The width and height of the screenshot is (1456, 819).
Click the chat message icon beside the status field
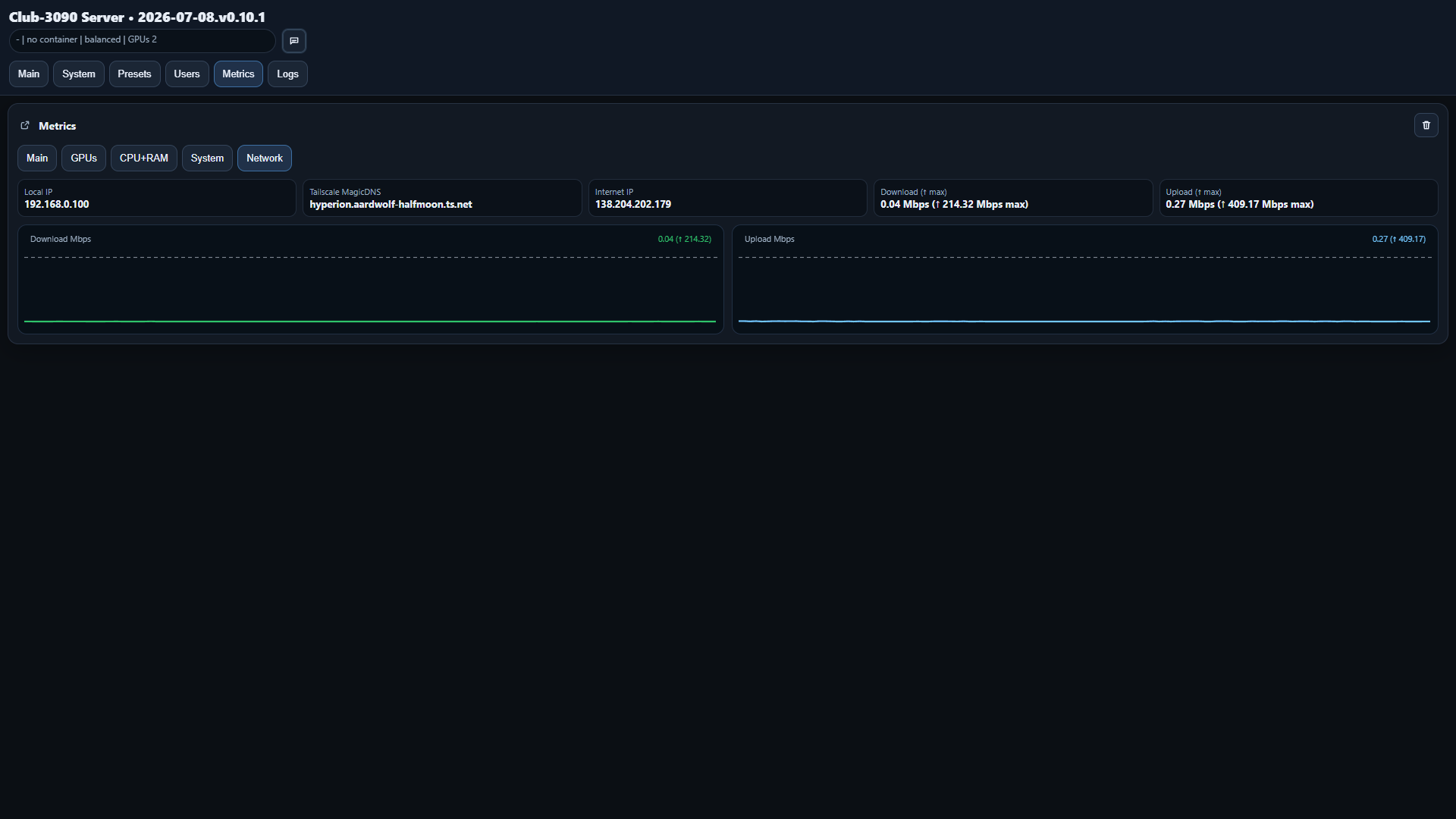[x=294, y=41]
